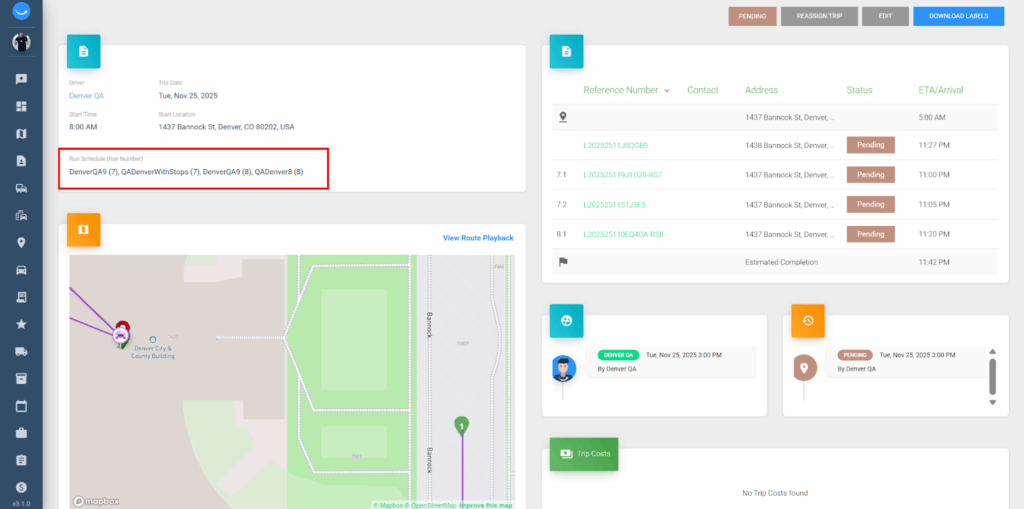Viewport: 1024px width, 509px height.
Task: Click the Trip Costs green label
Action: 584,453
